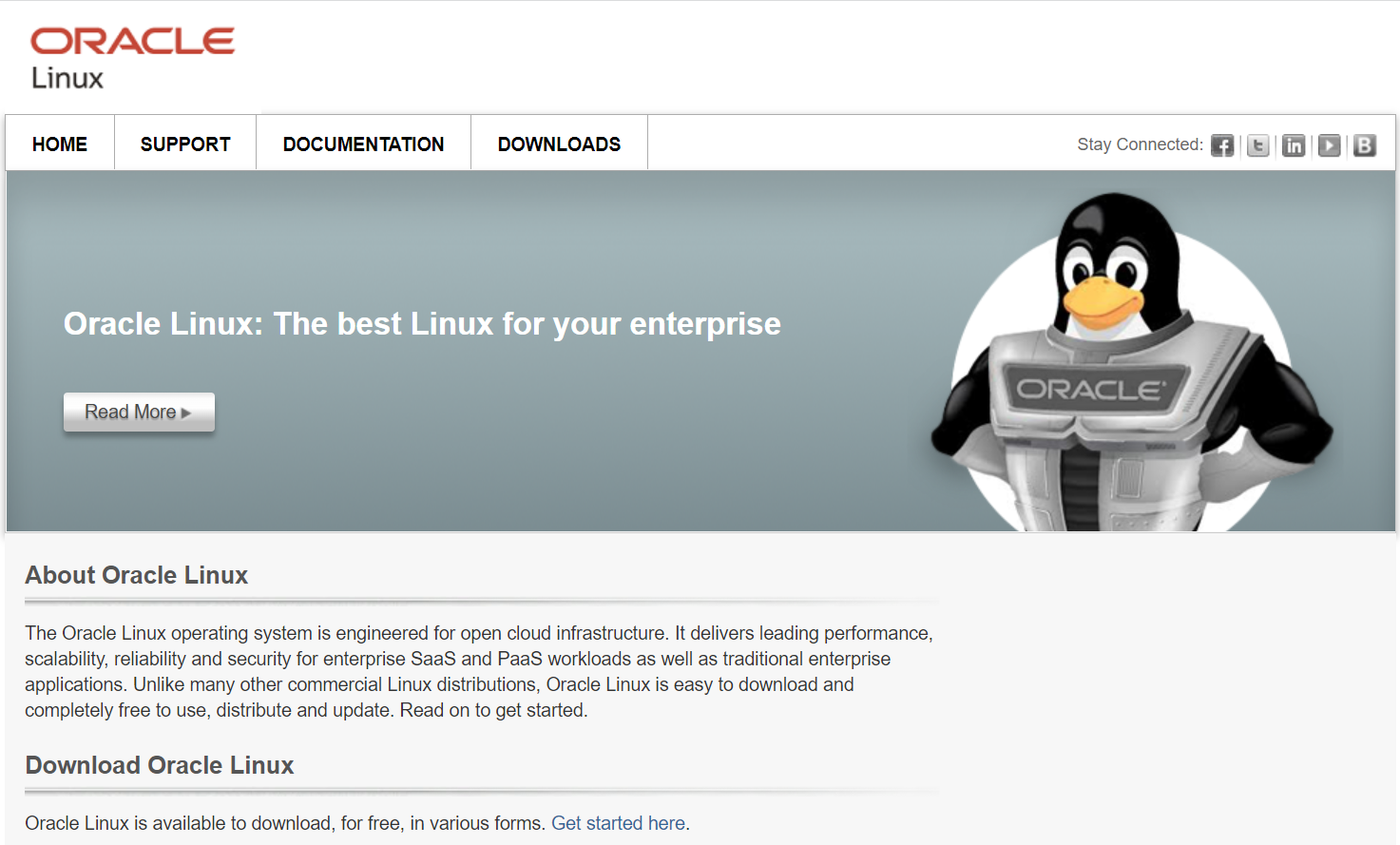The height and width of the screenshot is (845, 1400).
Task: Follow the 'Get started here' link
Action: click(x=618, y=822)
